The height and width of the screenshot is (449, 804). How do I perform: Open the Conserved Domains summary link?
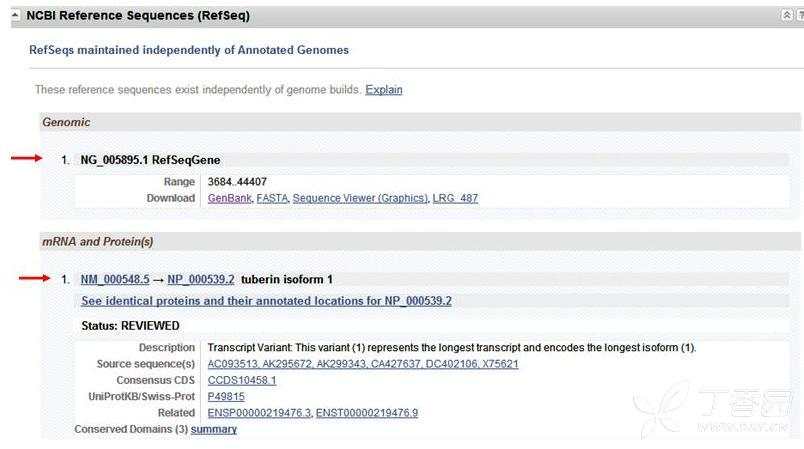pyautogui.click(x=214, y=430)
